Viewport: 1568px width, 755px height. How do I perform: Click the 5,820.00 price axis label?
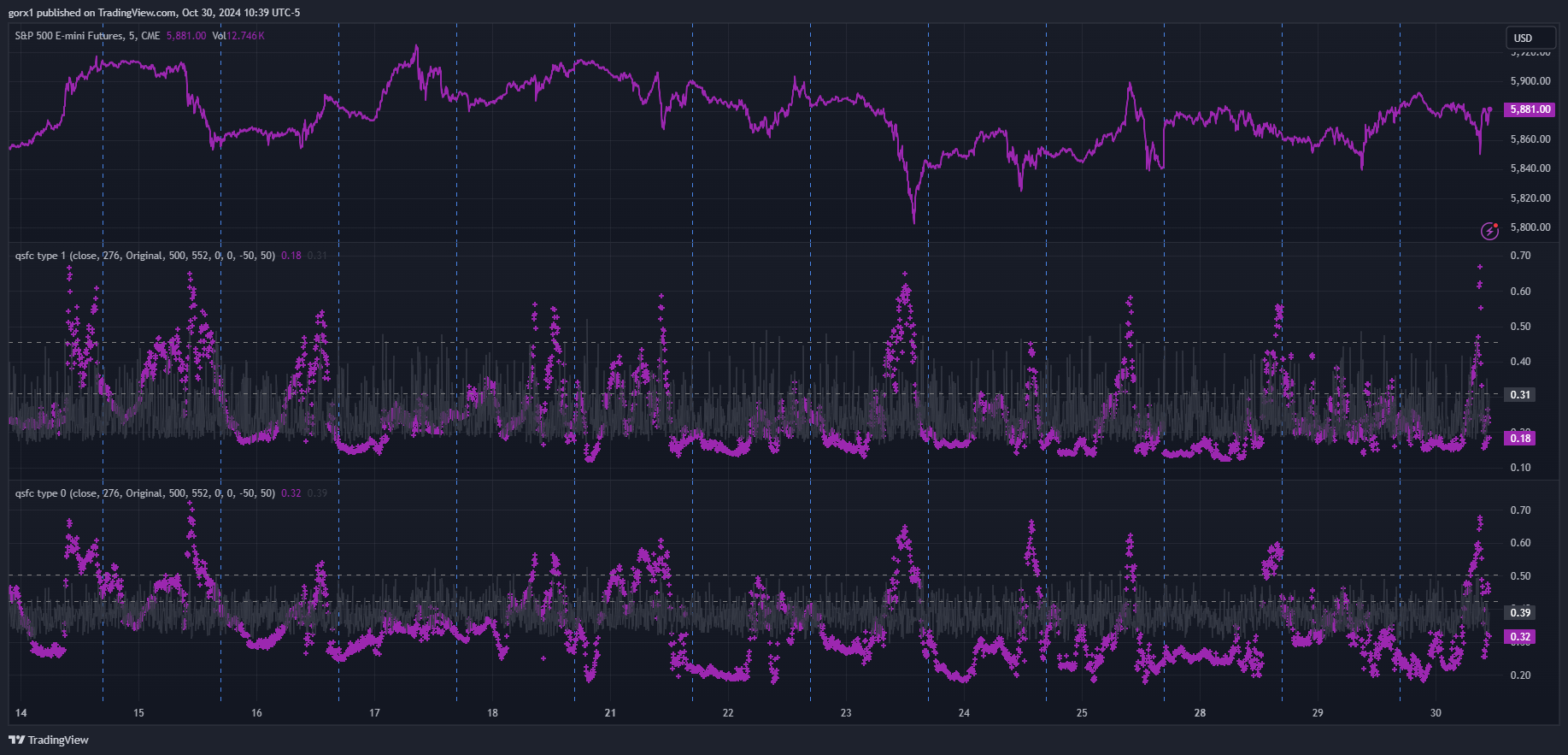pyautogui.click(x=1530, y=198)
